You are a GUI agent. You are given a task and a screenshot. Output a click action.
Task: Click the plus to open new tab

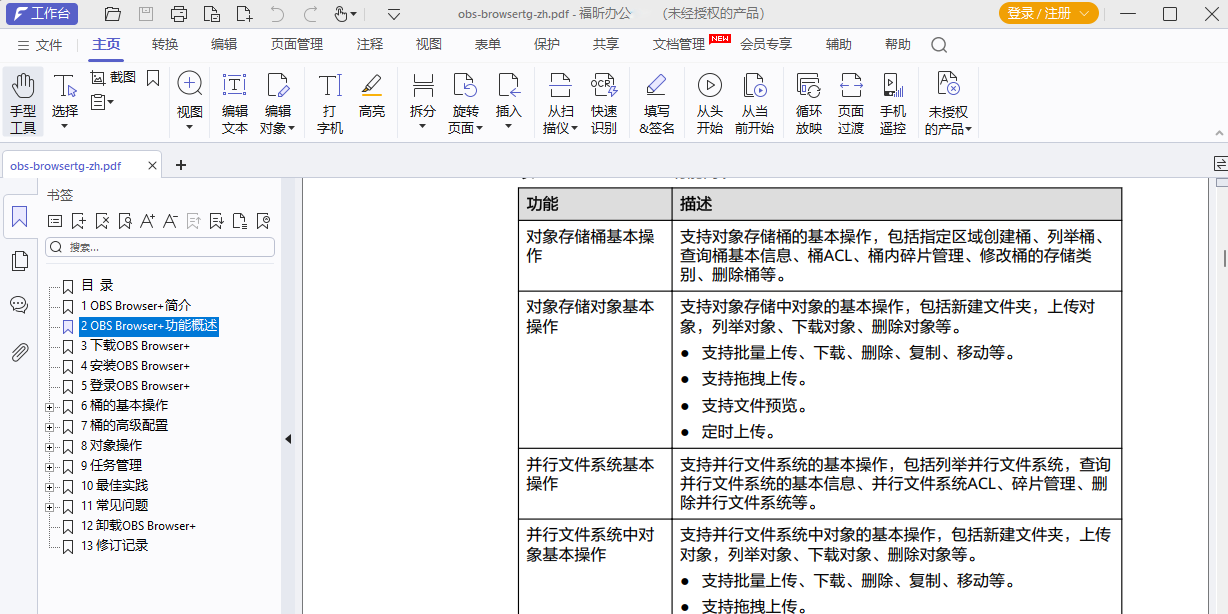point(181,165)
